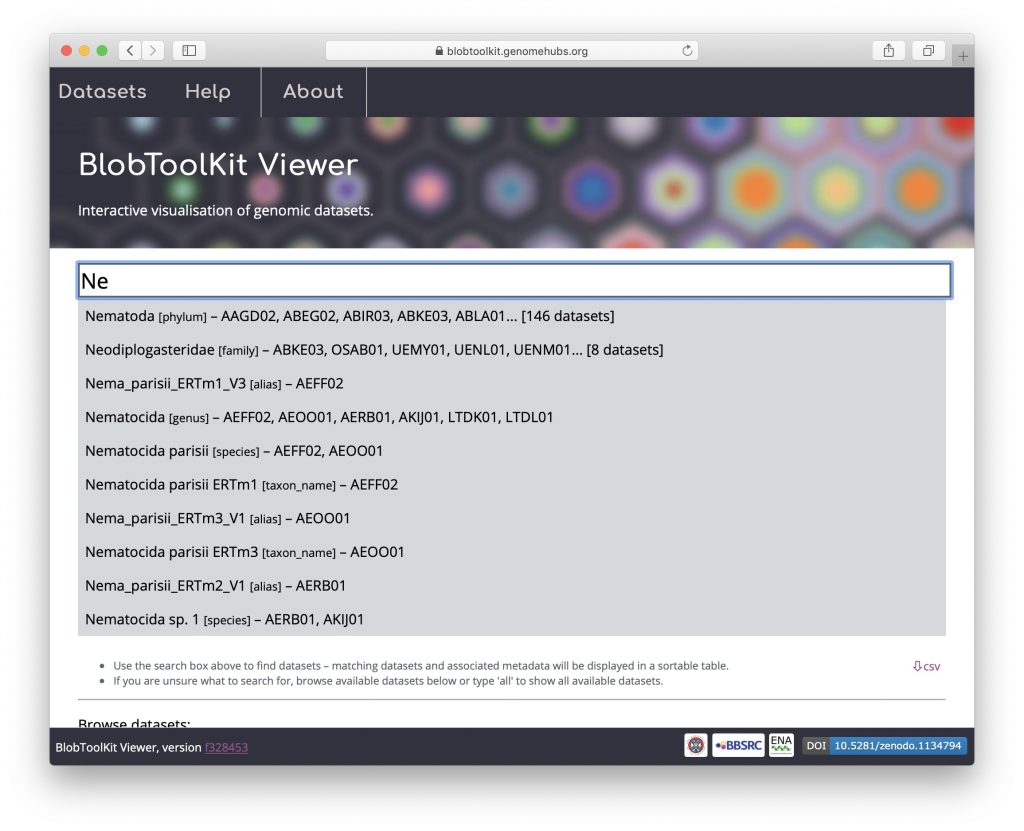
Task: Open the Datasets menu item
Action: [x=102, y=92]
